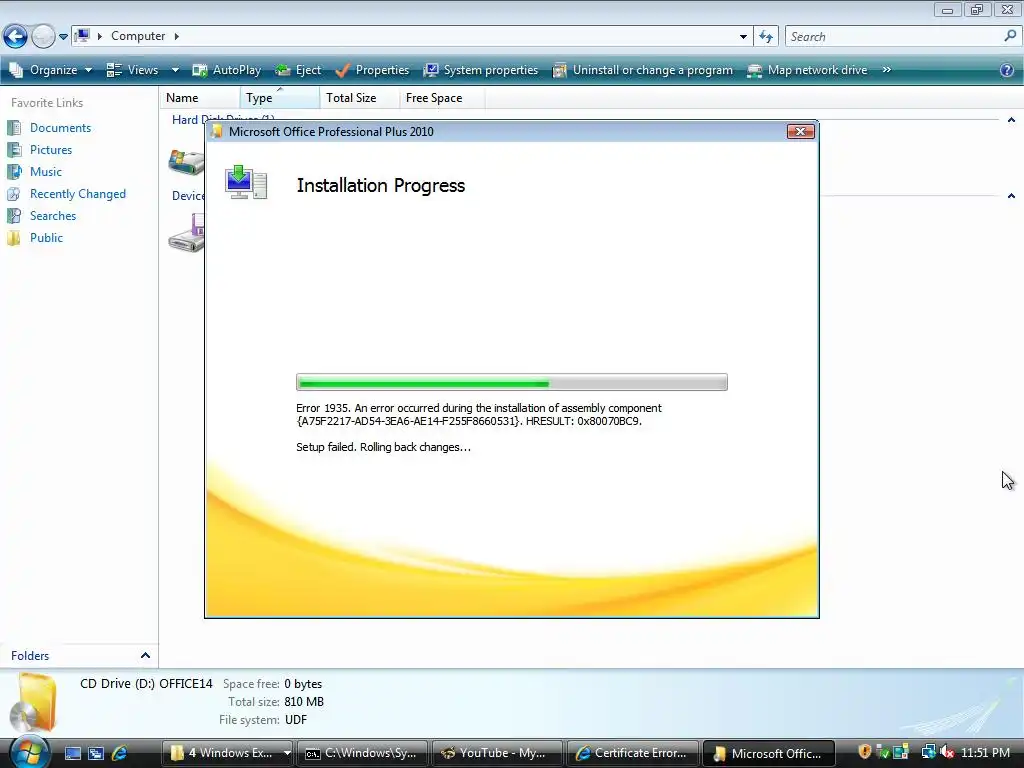Click the installation progress bar
The height and width of the screenshot is (768, 1024).
[511, 383]
